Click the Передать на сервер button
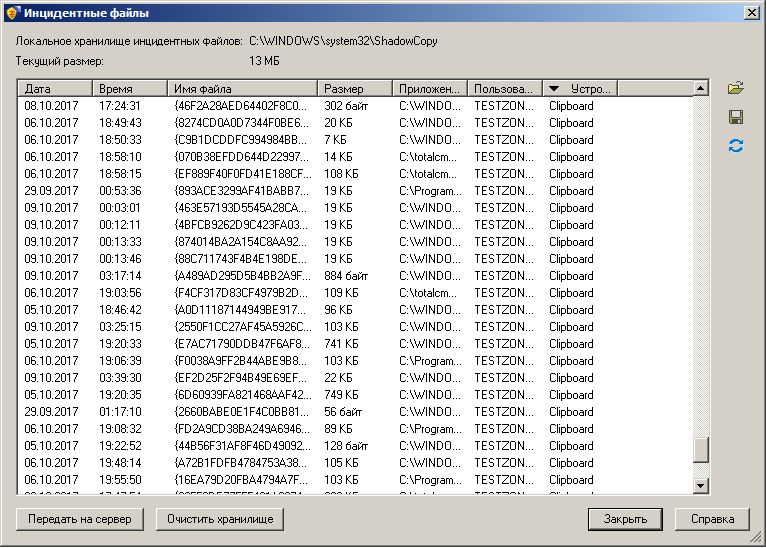 tap(80, 519)
